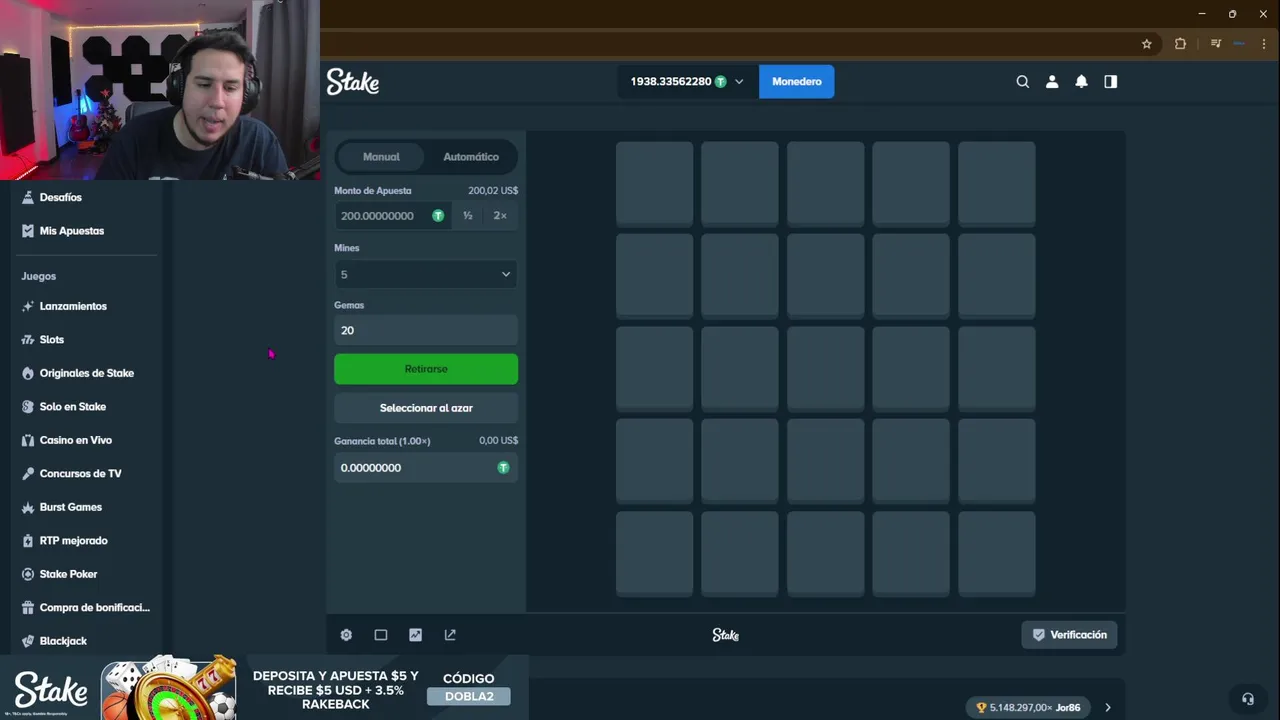The height and width of the screenshot is (720, 1280).
Task: Click Seleccionar al azar button
Action: (426, 408)
